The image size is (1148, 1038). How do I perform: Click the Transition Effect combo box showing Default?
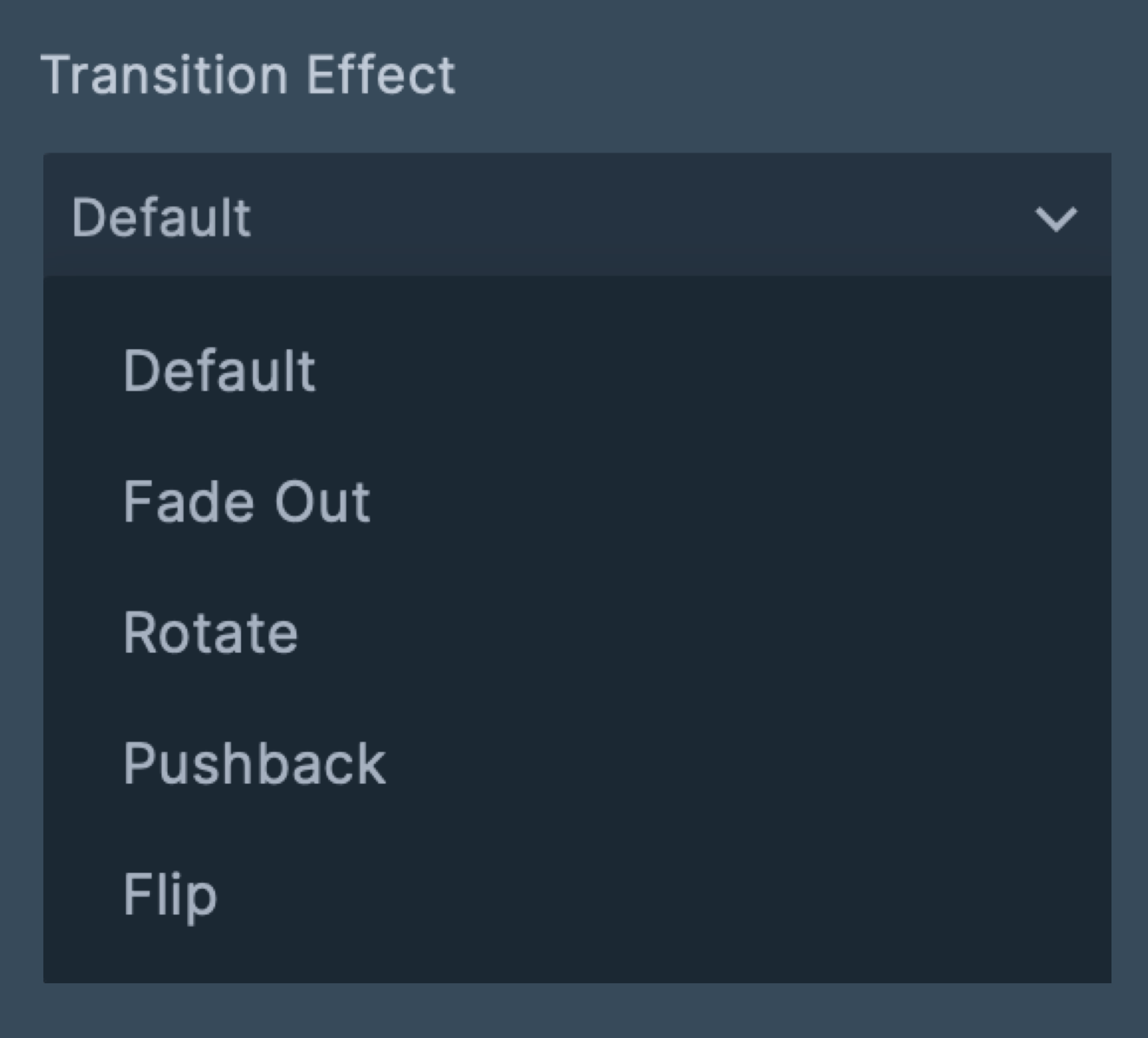576,216
